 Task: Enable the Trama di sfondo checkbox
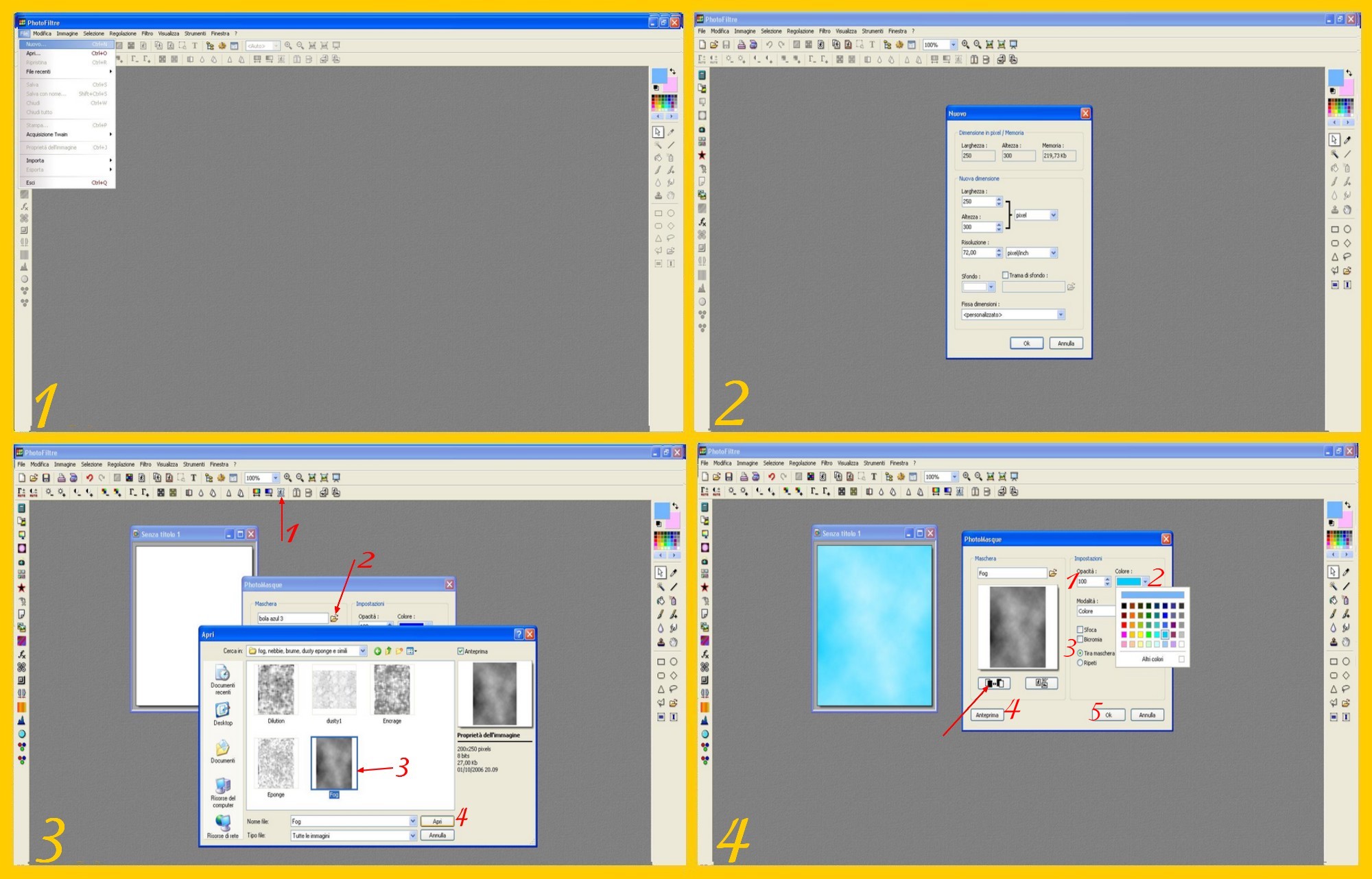point(1006,276)
